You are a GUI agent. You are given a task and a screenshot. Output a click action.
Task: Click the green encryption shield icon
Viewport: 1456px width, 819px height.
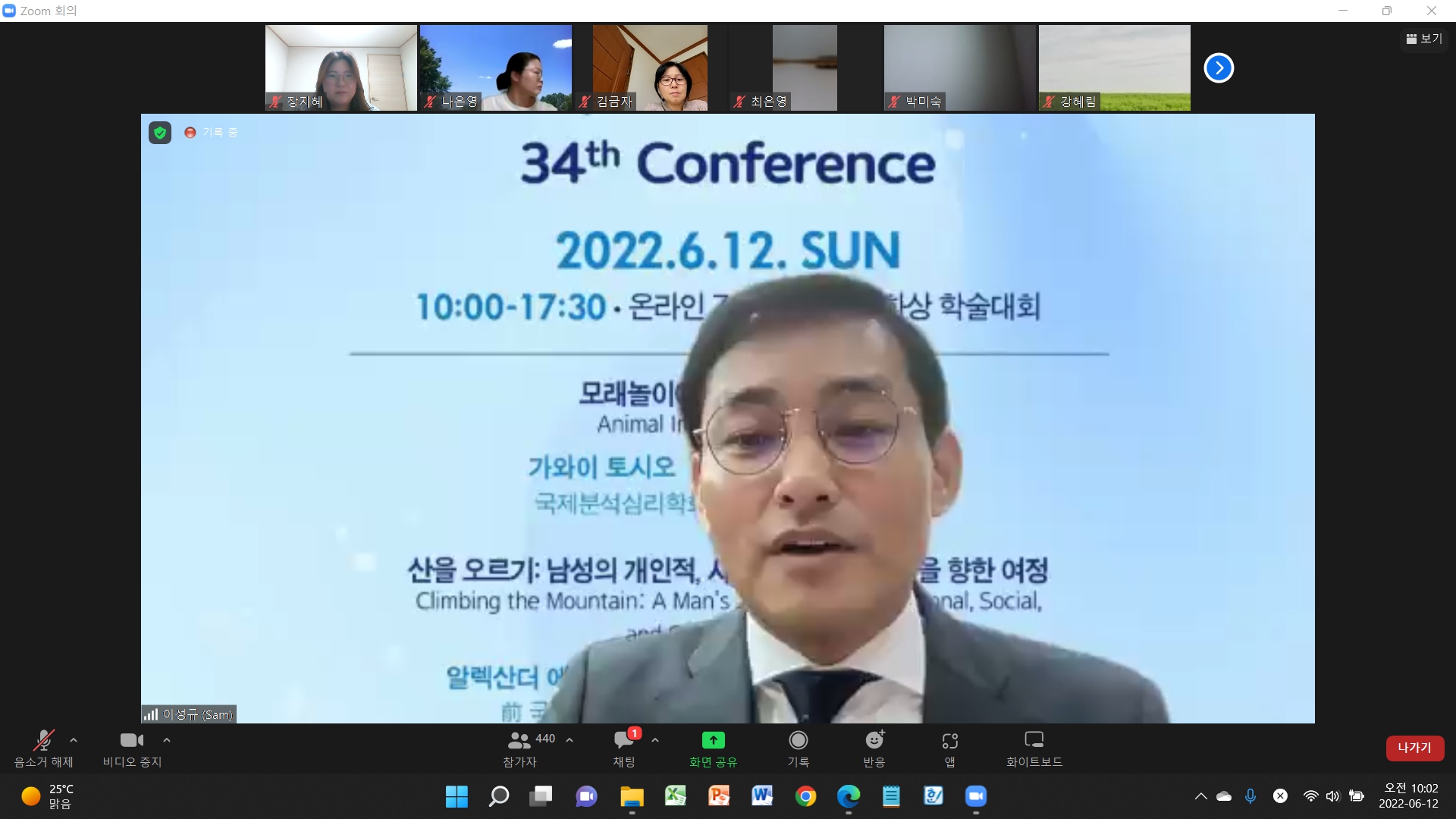[160, 133]
